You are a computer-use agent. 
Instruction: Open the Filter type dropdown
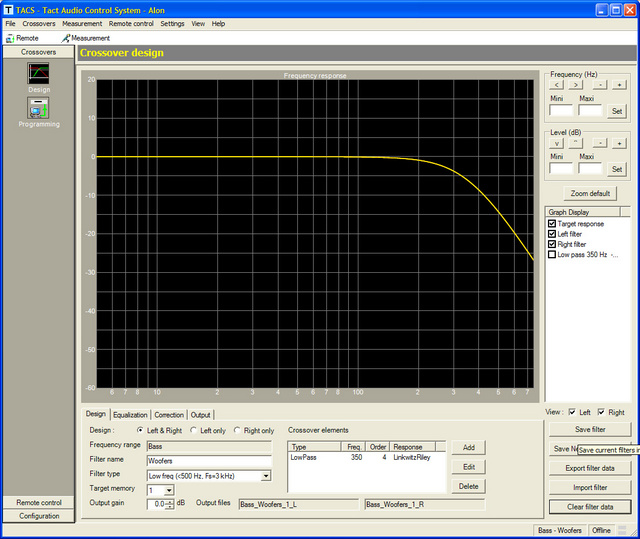(x=264, y=476)
